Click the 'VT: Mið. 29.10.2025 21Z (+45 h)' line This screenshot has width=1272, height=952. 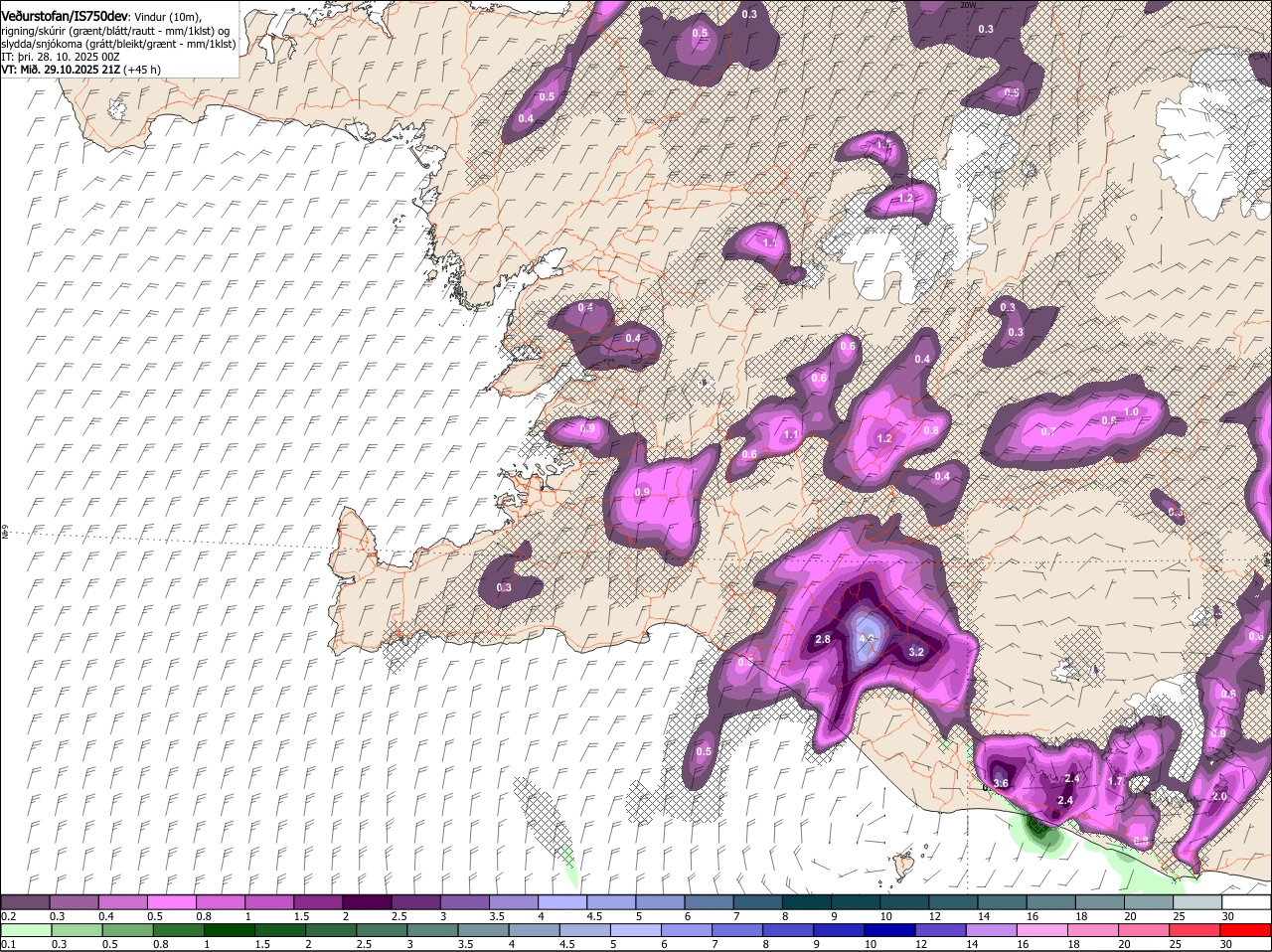[x=81, y=70]
